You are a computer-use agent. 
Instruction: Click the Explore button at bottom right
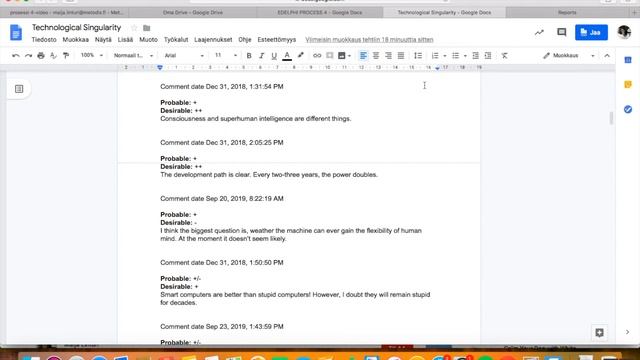pos(599,333)
